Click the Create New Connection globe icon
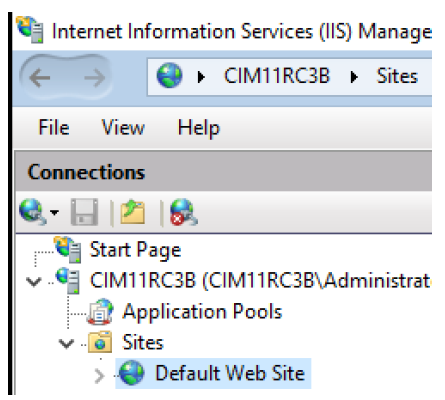 [32, 212]
